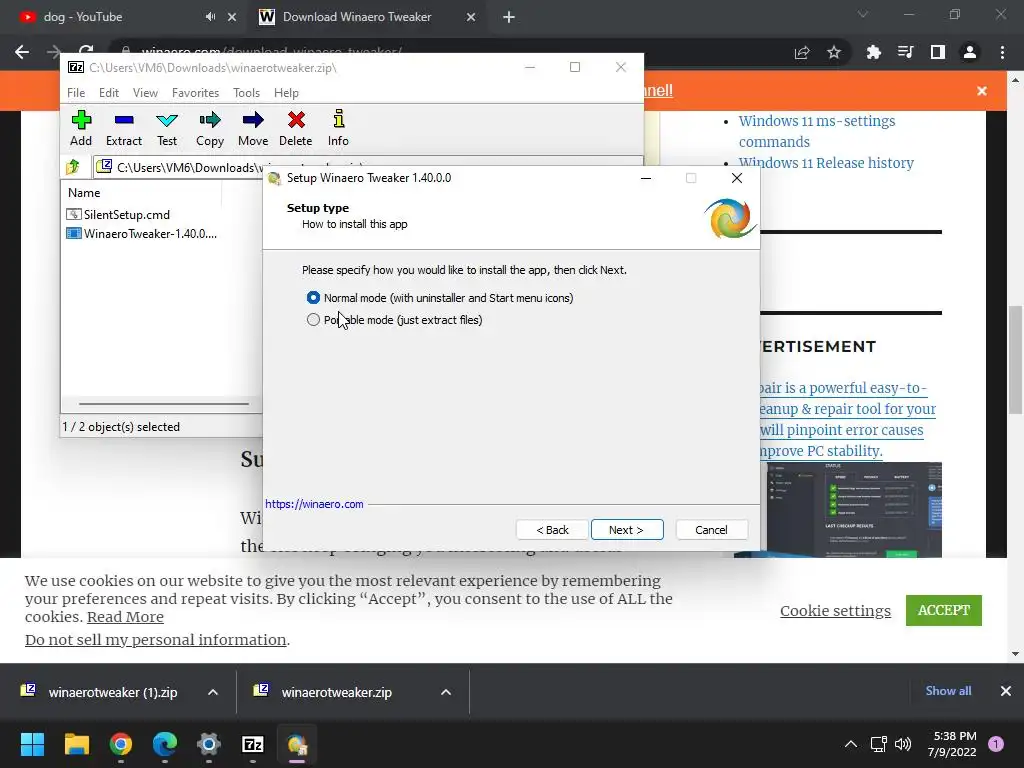Click the 7-Zip path address field
The image size is (1024, 768).
tap(368, 167)
